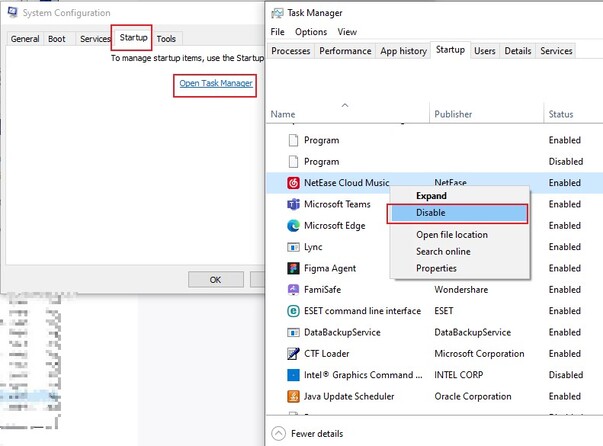The height and width of the screenshot is (446, 603).
Task: Choose Search online in context menu
Action: tap(459, 251)
